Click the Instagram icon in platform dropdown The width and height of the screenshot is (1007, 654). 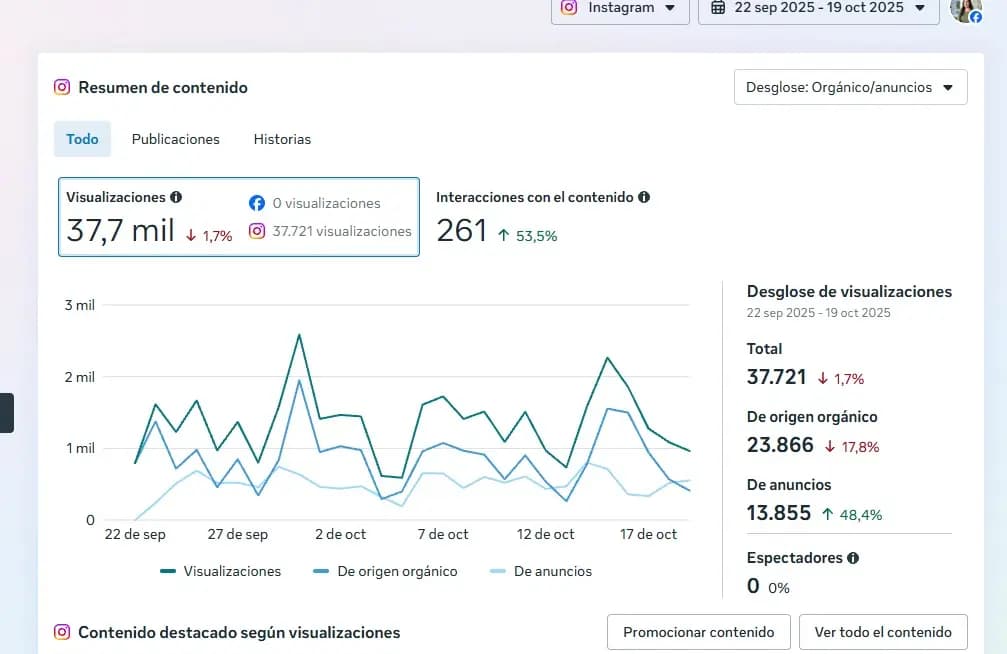tap(569, 7)
